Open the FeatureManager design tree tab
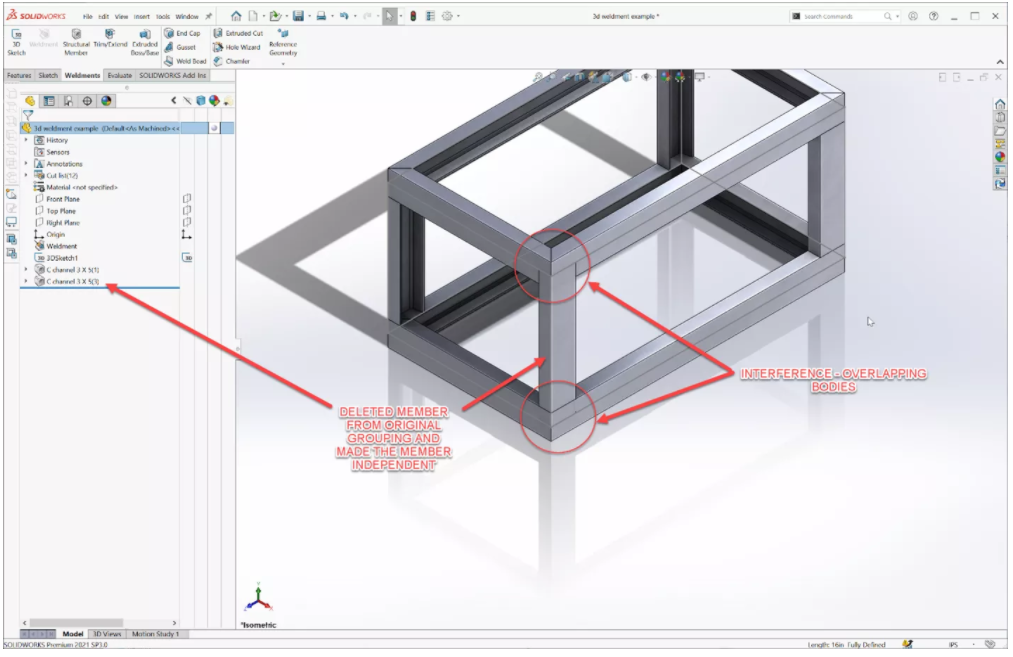This screenshot has width=1013, height=657. tap(30, 101)
